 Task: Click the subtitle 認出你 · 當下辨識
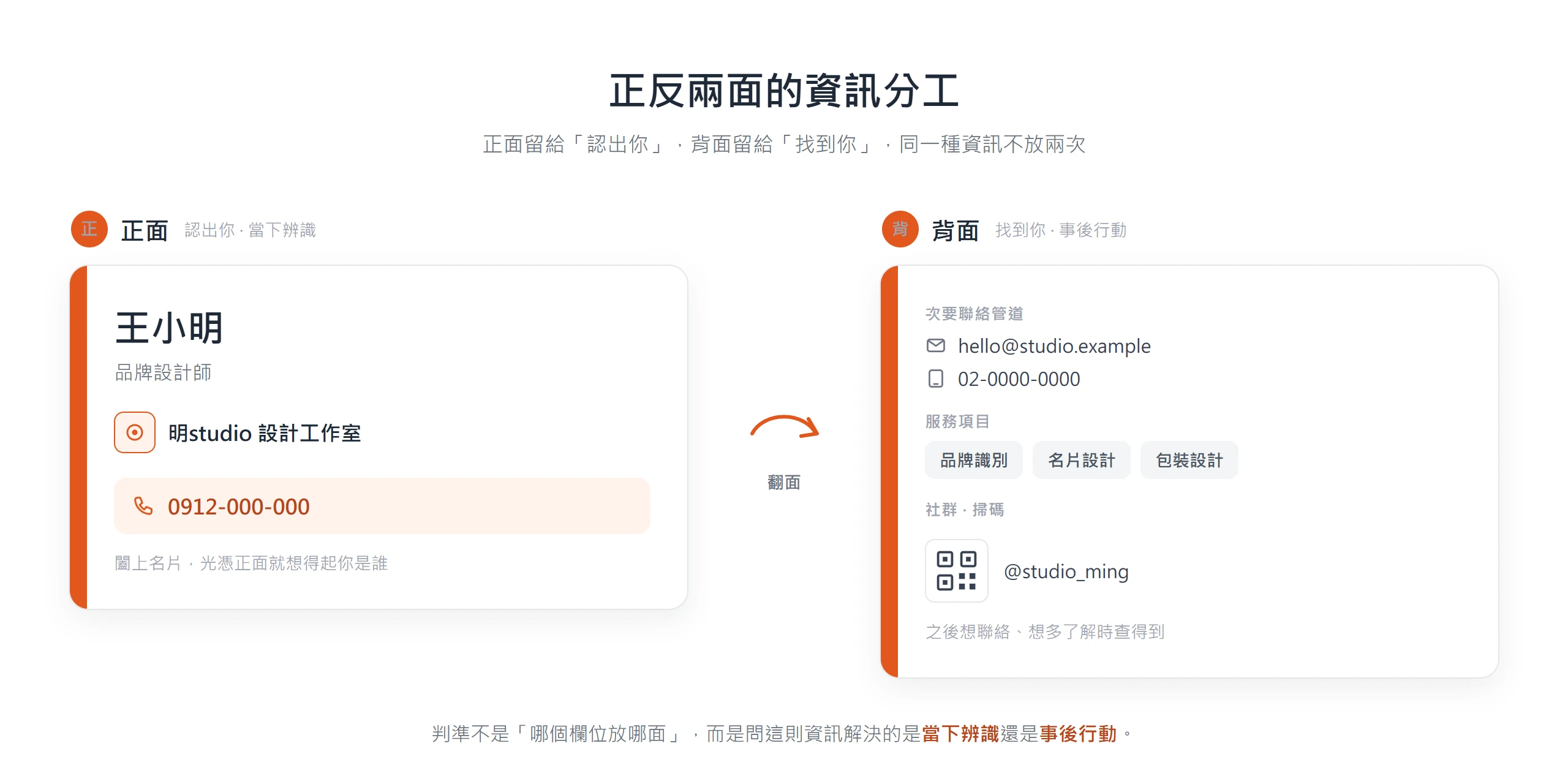click(250, 230)
